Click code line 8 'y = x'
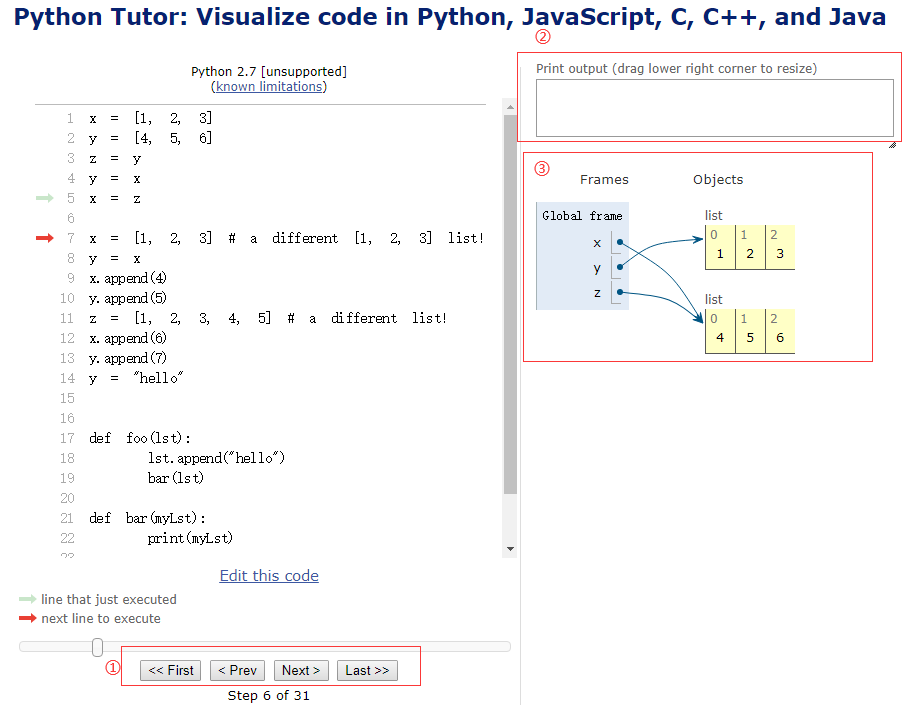 (x=115, y=258)
